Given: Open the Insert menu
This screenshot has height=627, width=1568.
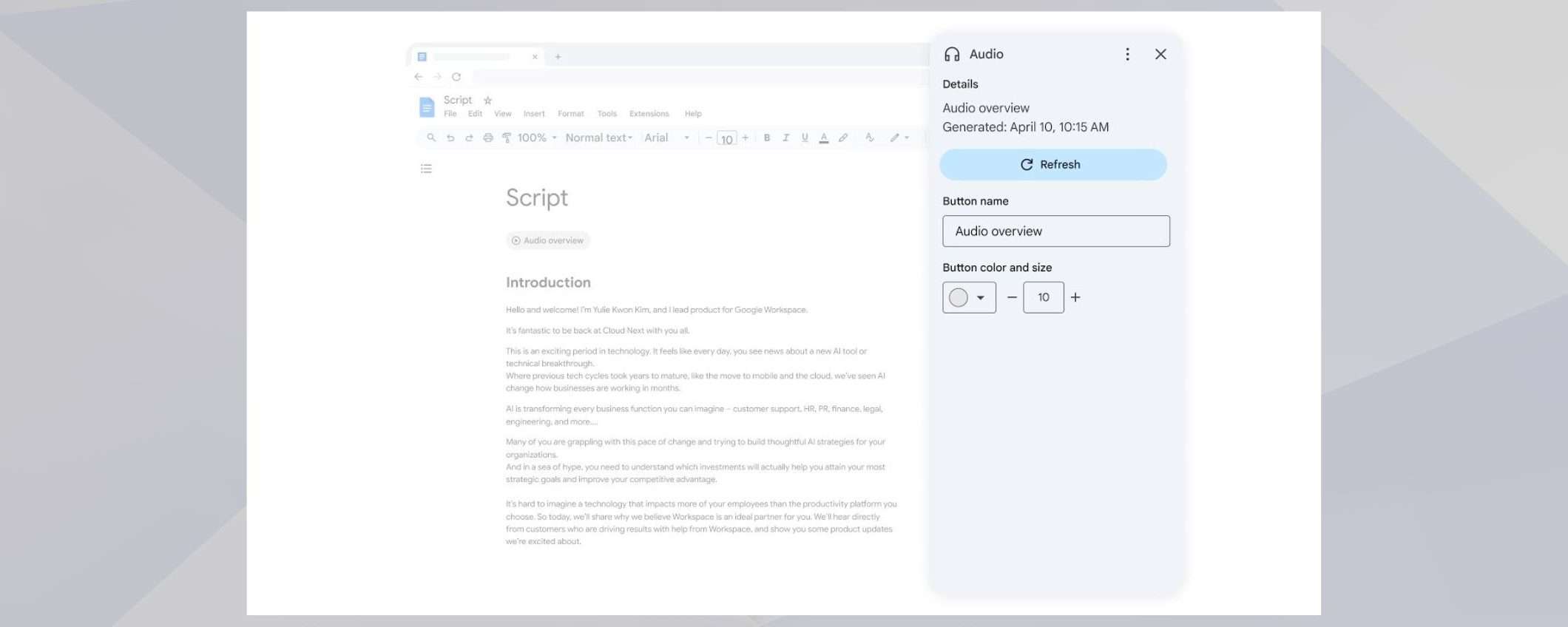Looking at the screenshot, I should tap(534, 114).
